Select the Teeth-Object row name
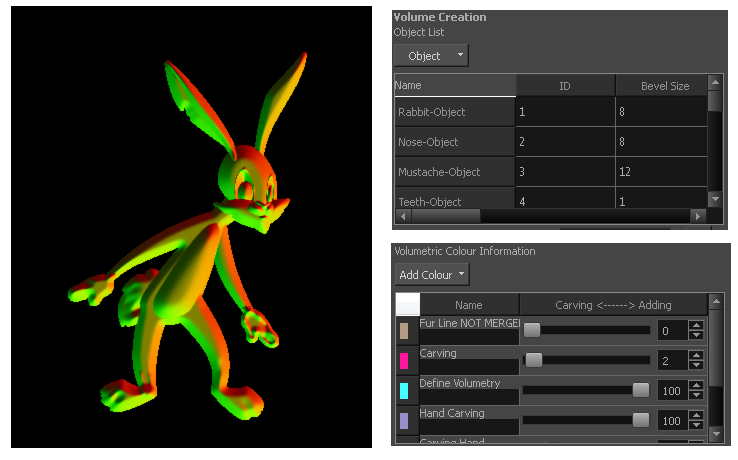 click(455, 199)
